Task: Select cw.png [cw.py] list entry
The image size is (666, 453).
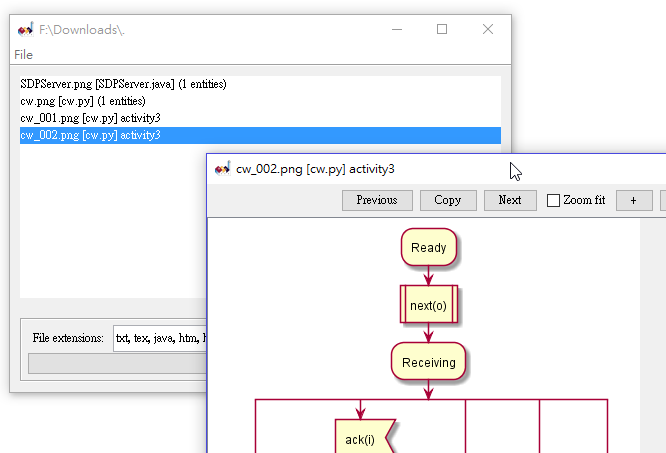Action: pos(260,101)
